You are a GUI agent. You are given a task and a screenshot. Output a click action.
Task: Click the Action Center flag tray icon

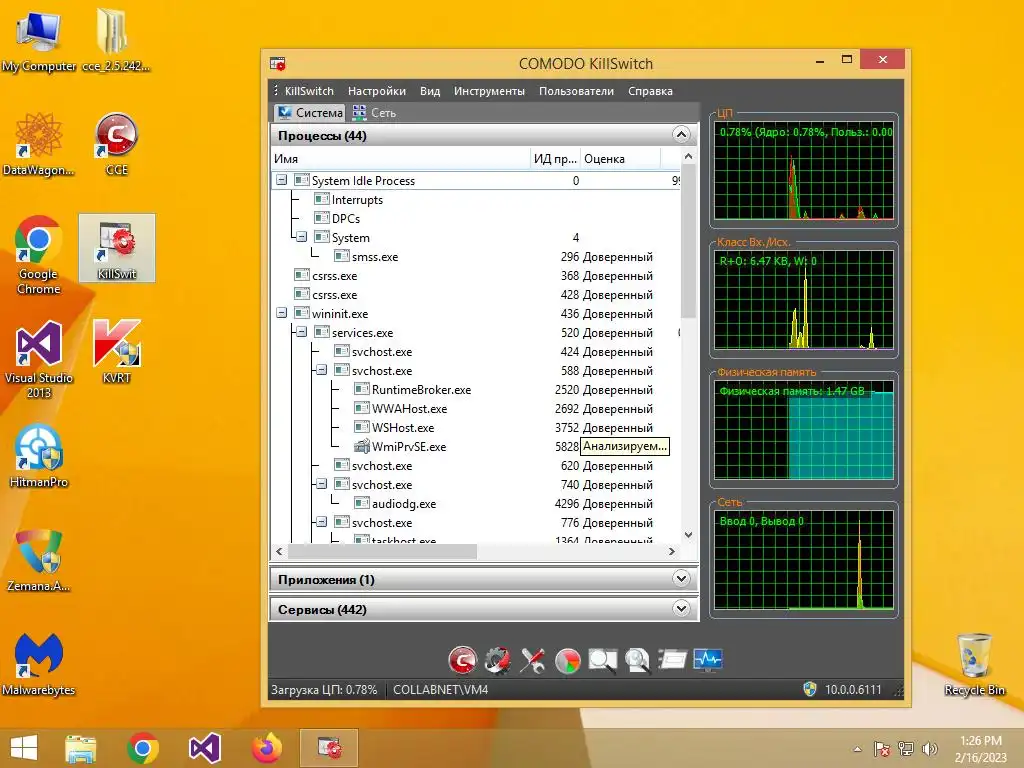881,749
